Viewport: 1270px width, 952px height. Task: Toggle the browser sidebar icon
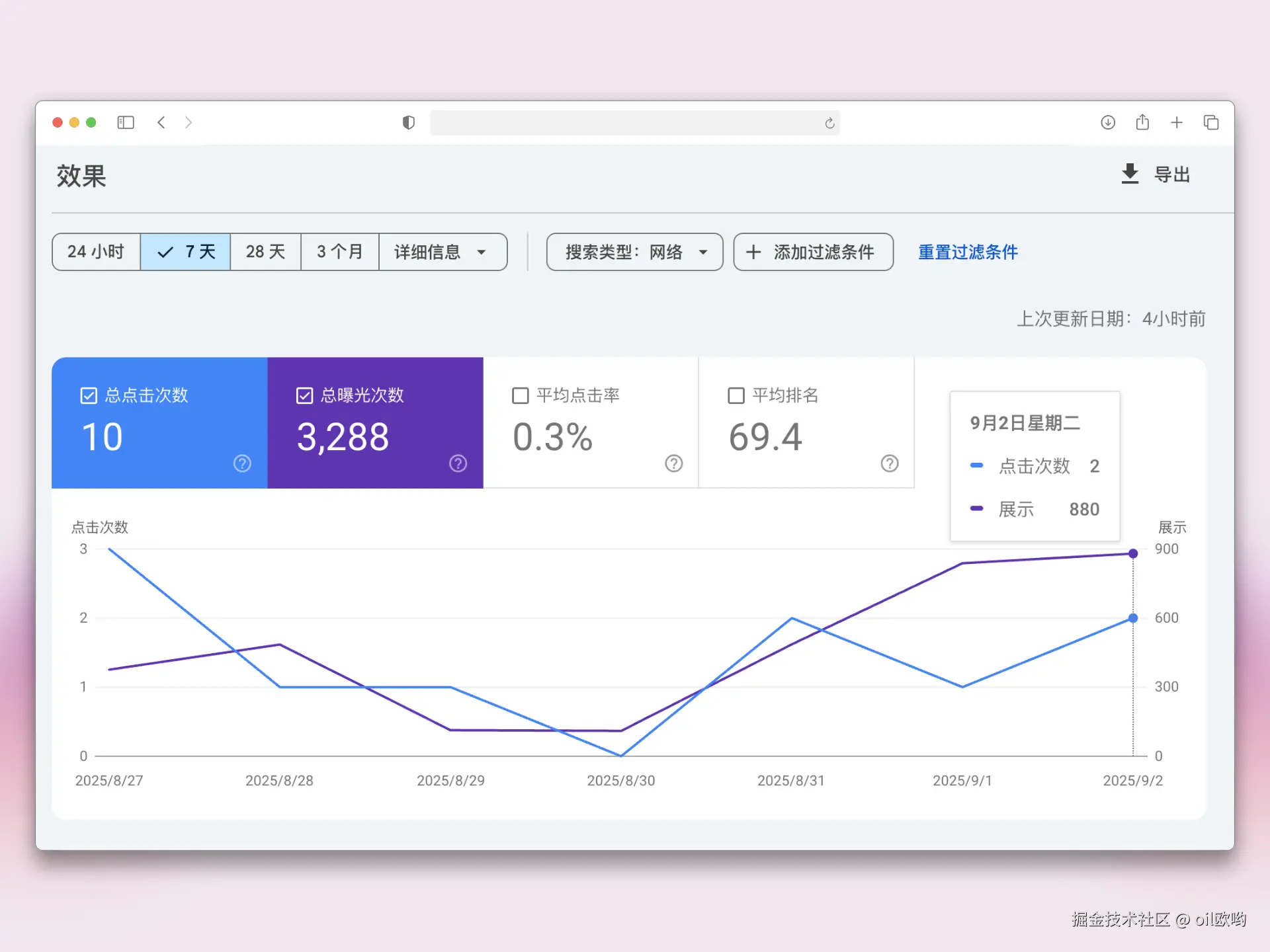pos(126,122)
